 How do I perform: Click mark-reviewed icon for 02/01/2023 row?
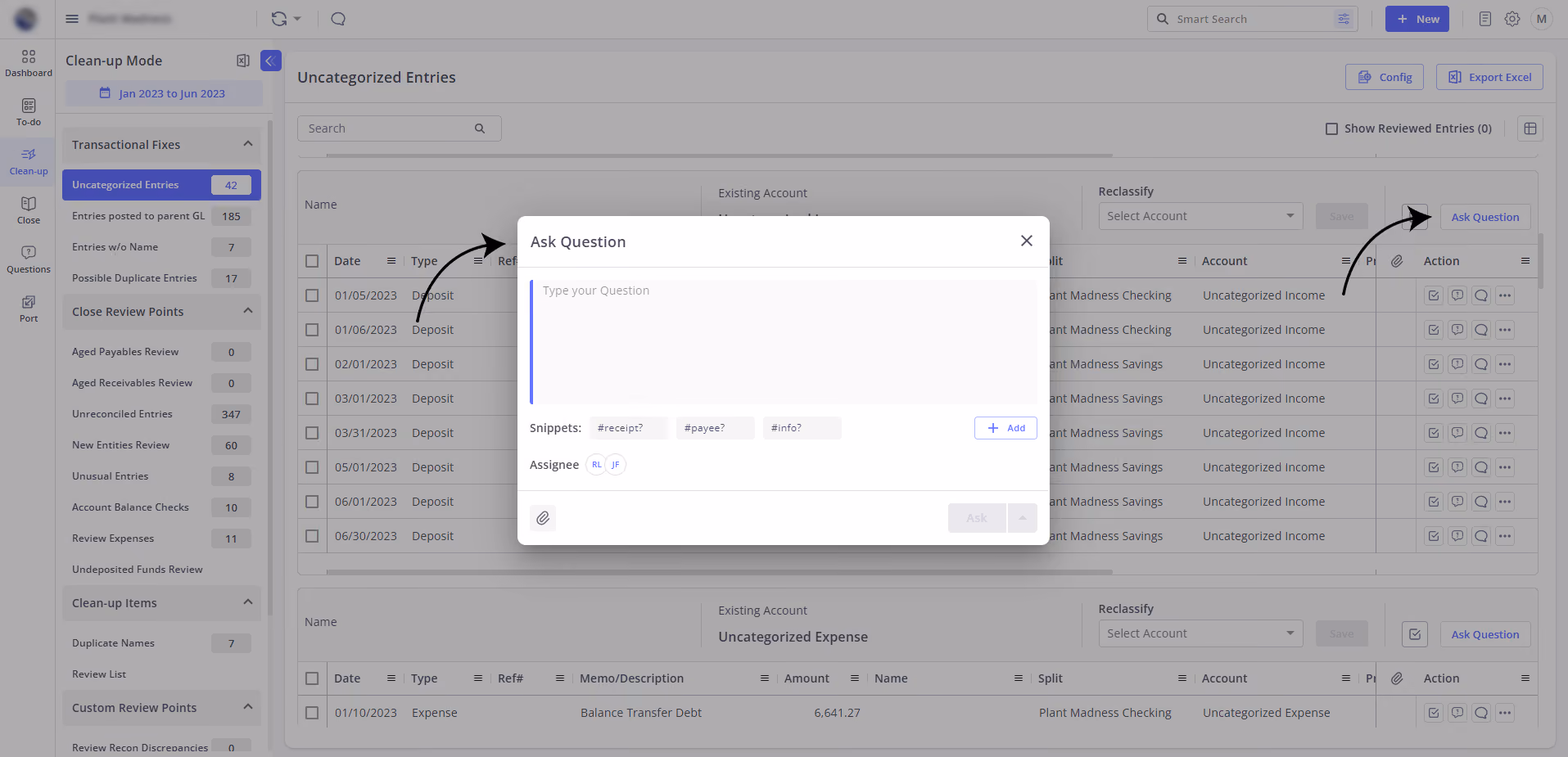tap(1434, 364)
